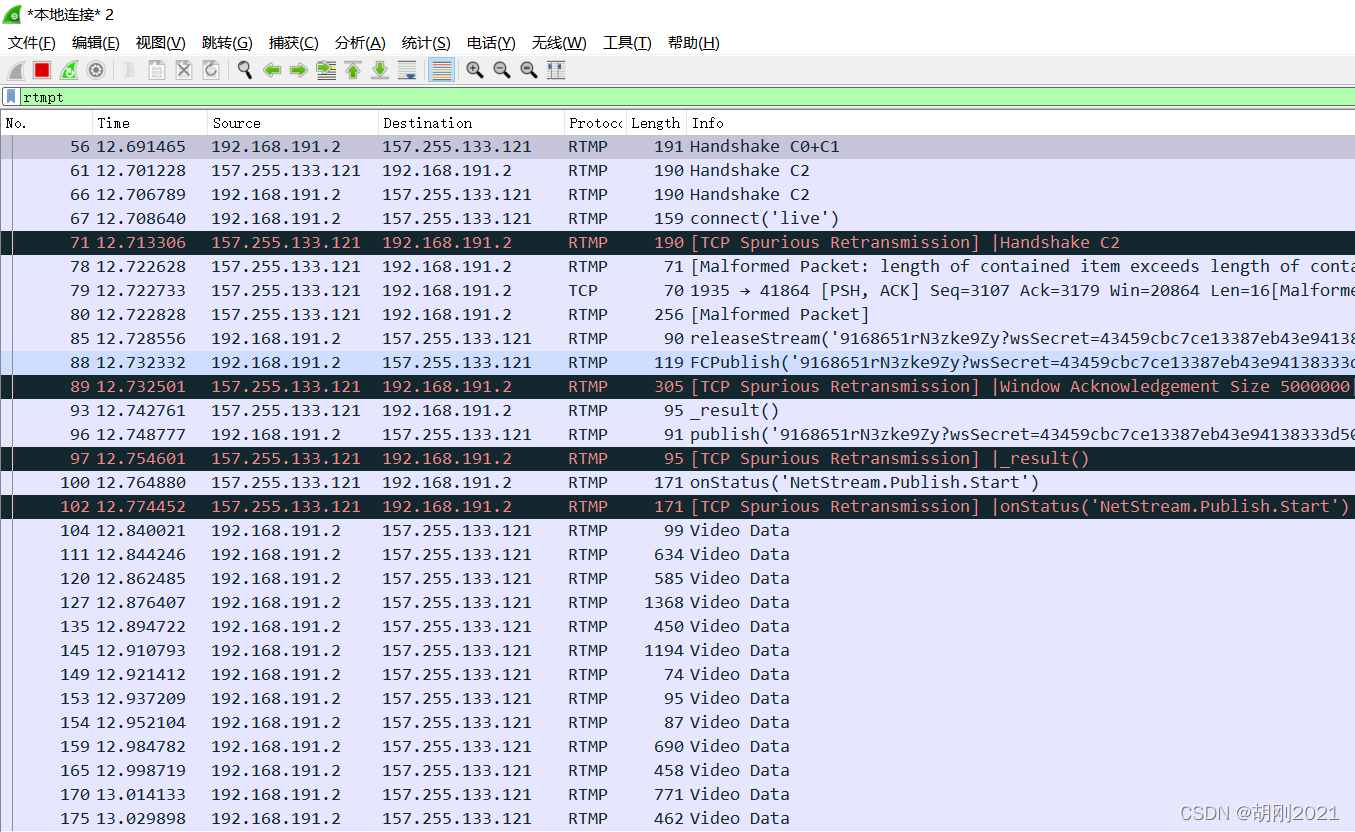Viewport: 1355px width, 832px height.
Task: Go forward to next packet arrow
Action: pos(298,70)
